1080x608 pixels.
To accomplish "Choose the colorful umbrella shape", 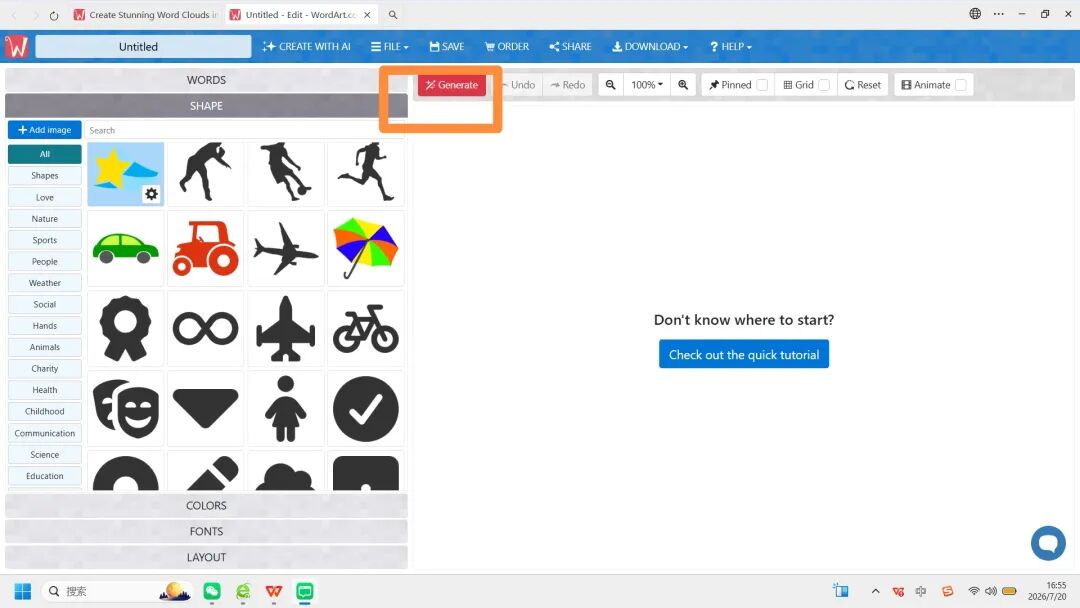I will [366, 249].
